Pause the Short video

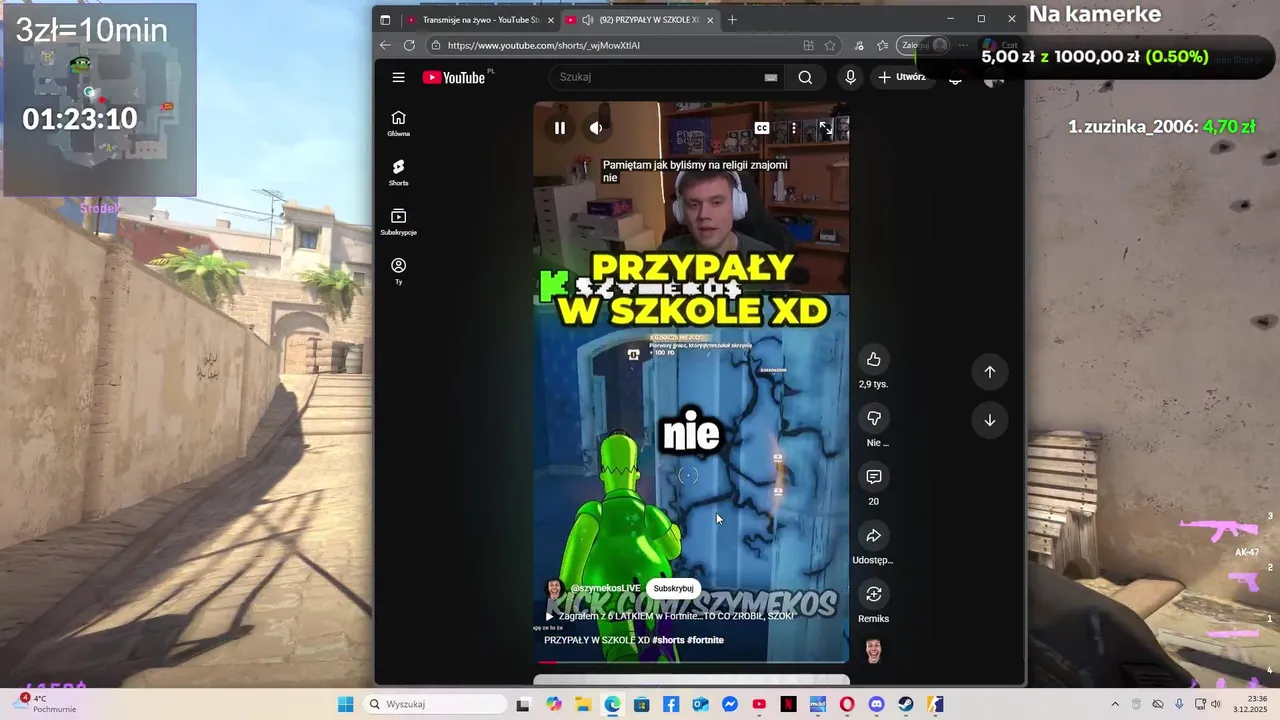[x=560, y=128]
